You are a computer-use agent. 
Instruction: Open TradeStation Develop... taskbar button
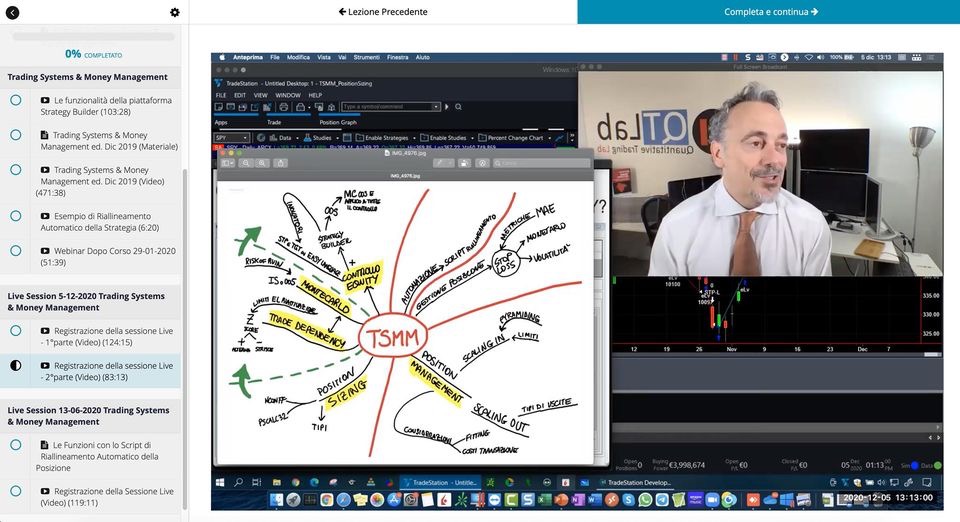point(636,483)
